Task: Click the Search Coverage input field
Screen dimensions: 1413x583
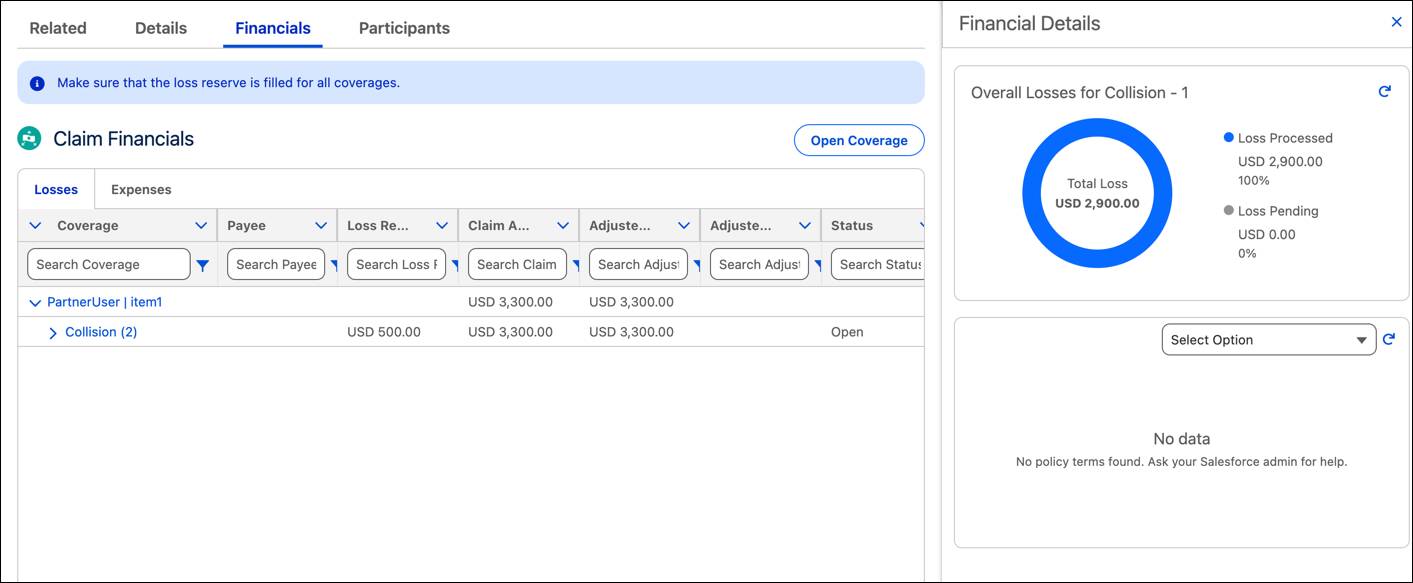Action: (x=109, y=264)
